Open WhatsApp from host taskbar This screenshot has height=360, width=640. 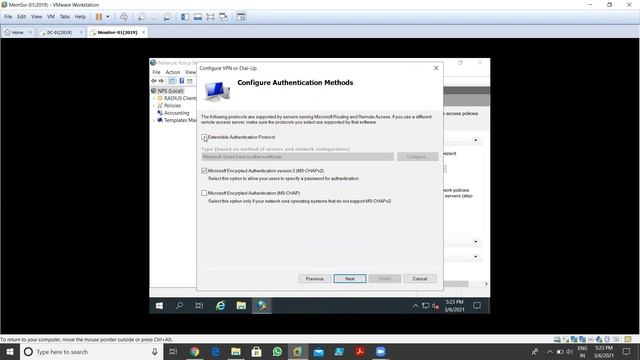277,351
